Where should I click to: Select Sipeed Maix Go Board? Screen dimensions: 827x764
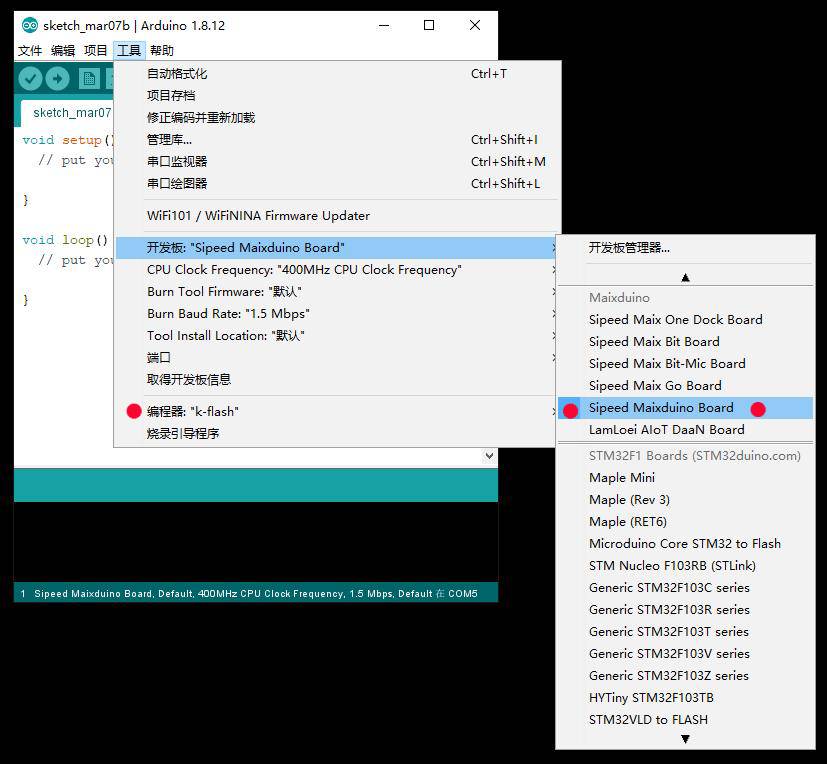pos(685,386)
